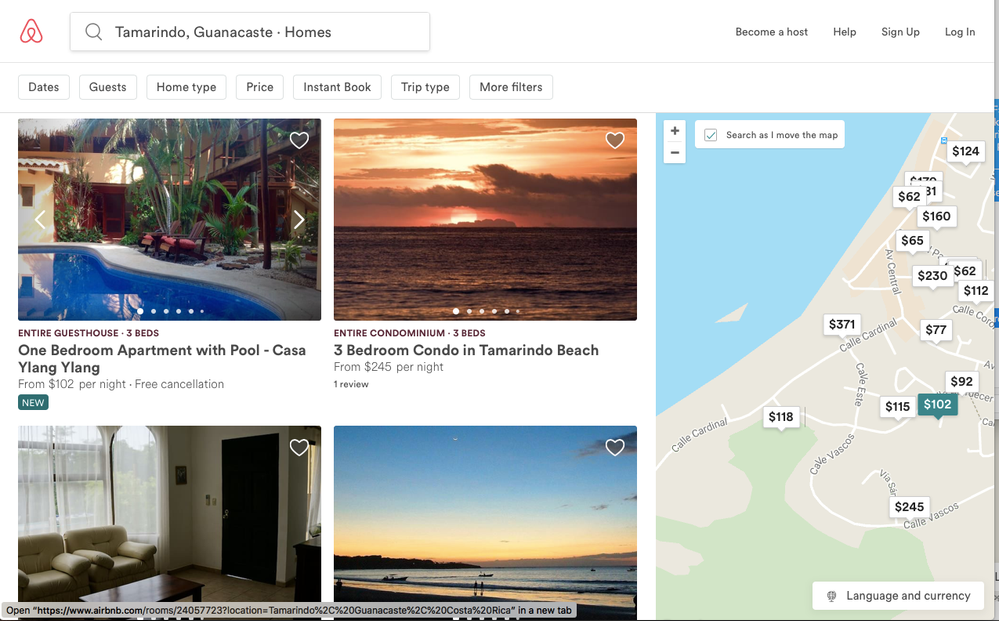Select the $371 map price marker
999x621 pixels.
tap(842, 324)
